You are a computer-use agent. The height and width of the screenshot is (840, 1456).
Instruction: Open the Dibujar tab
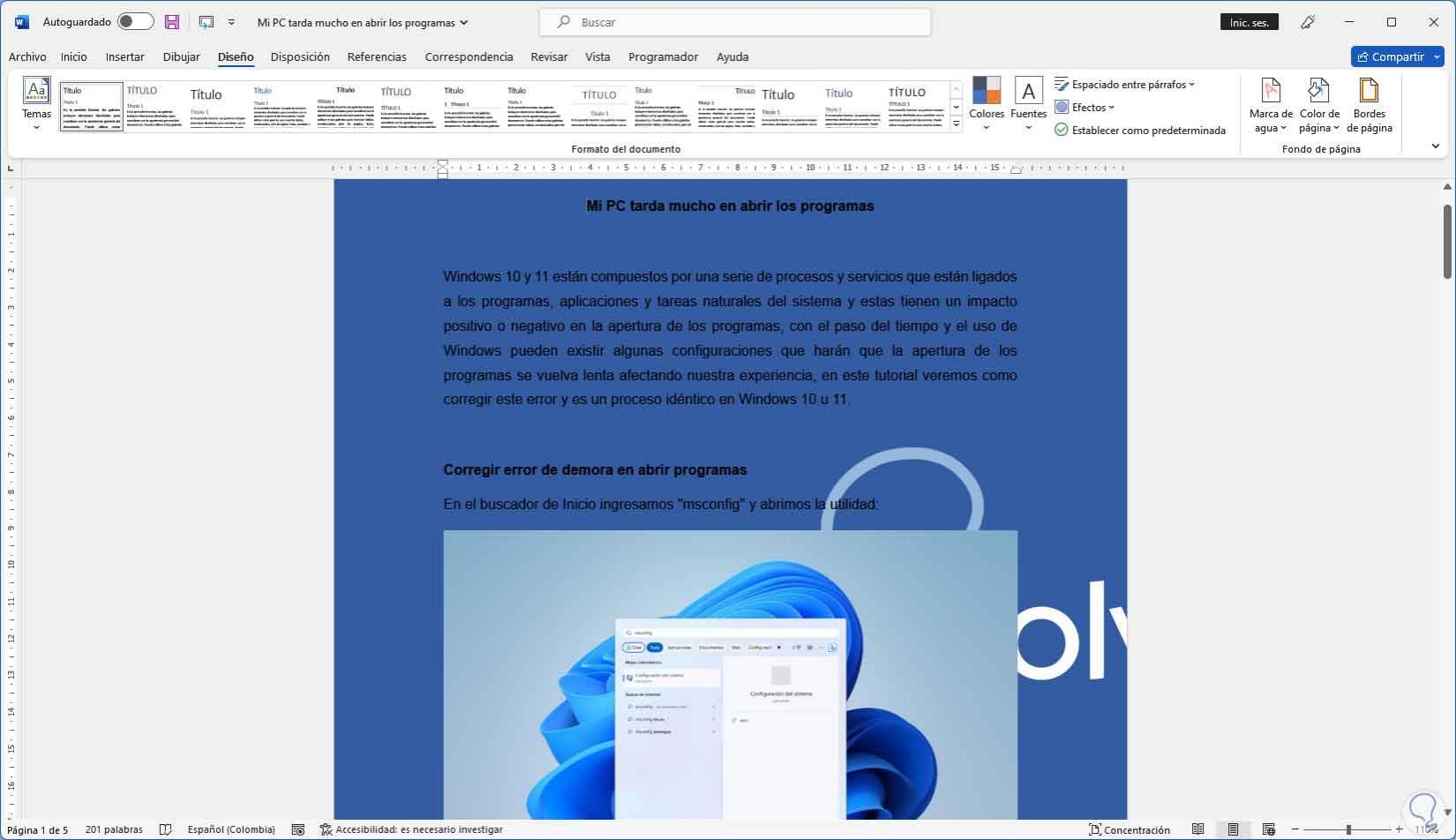182,56
